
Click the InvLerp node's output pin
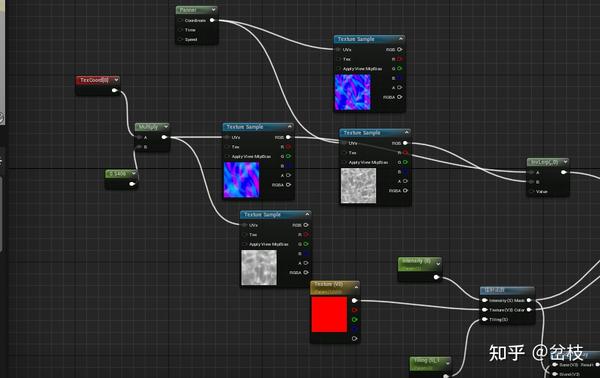coord(563,172)
